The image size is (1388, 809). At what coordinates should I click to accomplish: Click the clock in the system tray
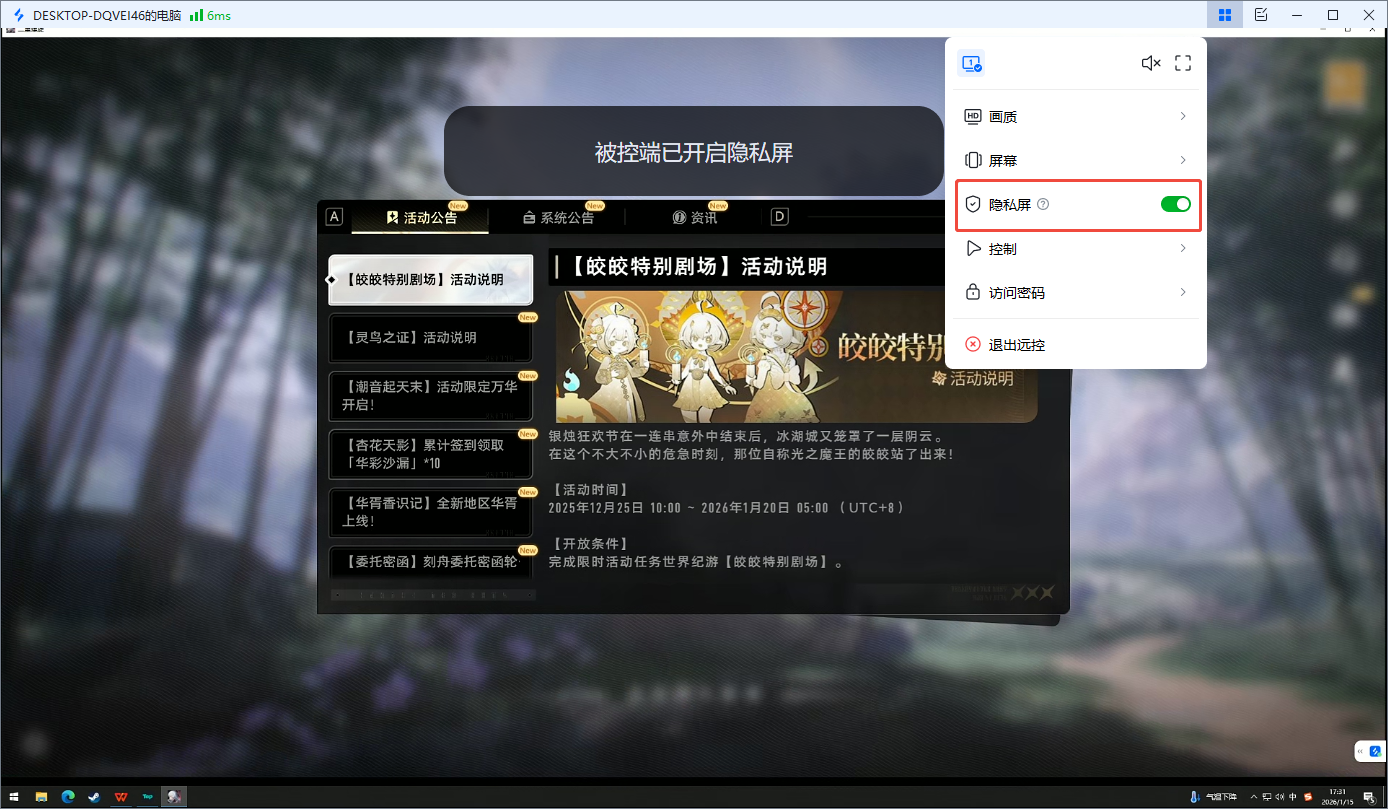click(x=1337, y=796)
